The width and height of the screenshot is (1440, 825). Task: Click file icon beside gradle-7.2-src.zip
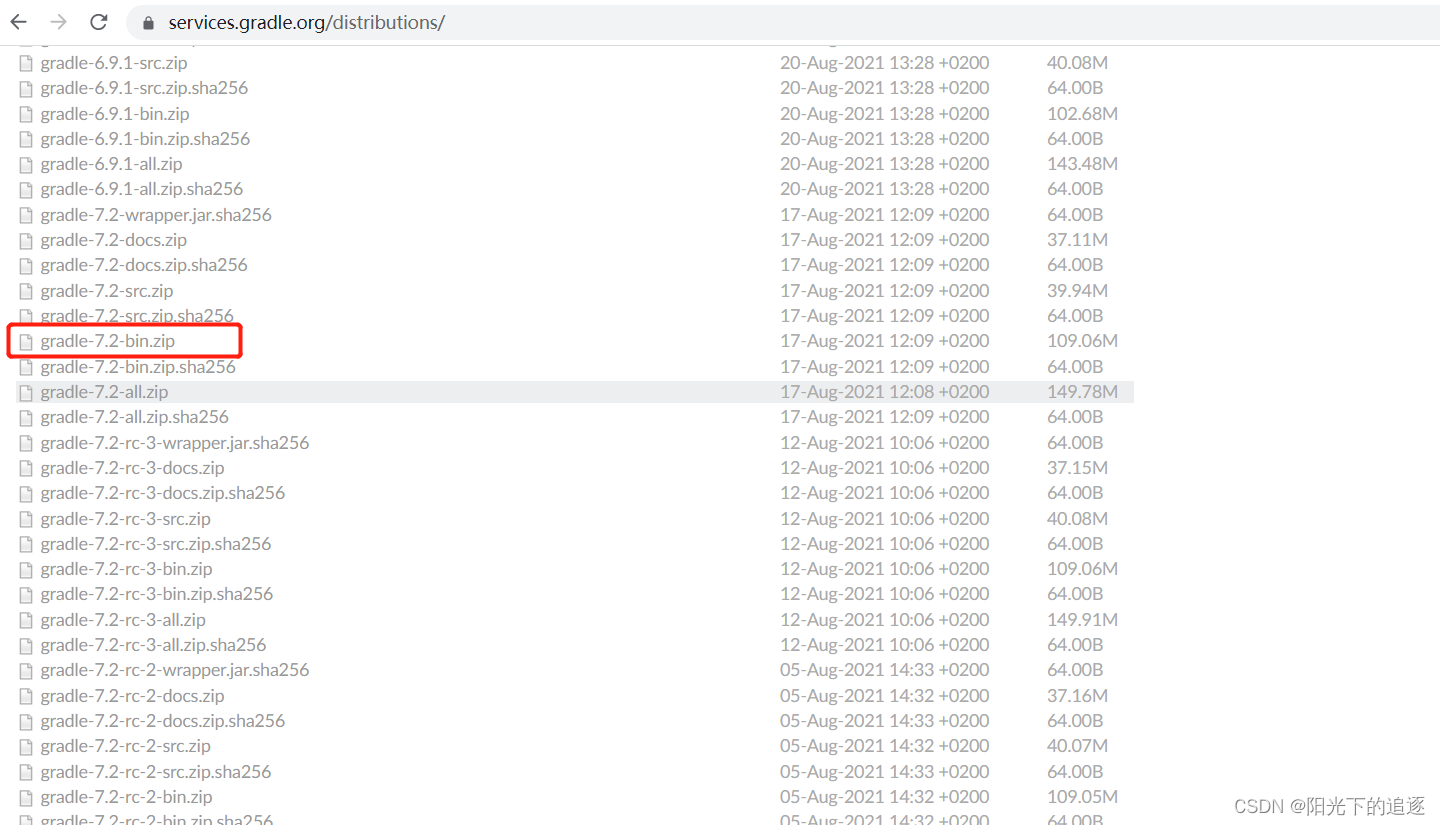pyautogui.click(x=26, y=291)
